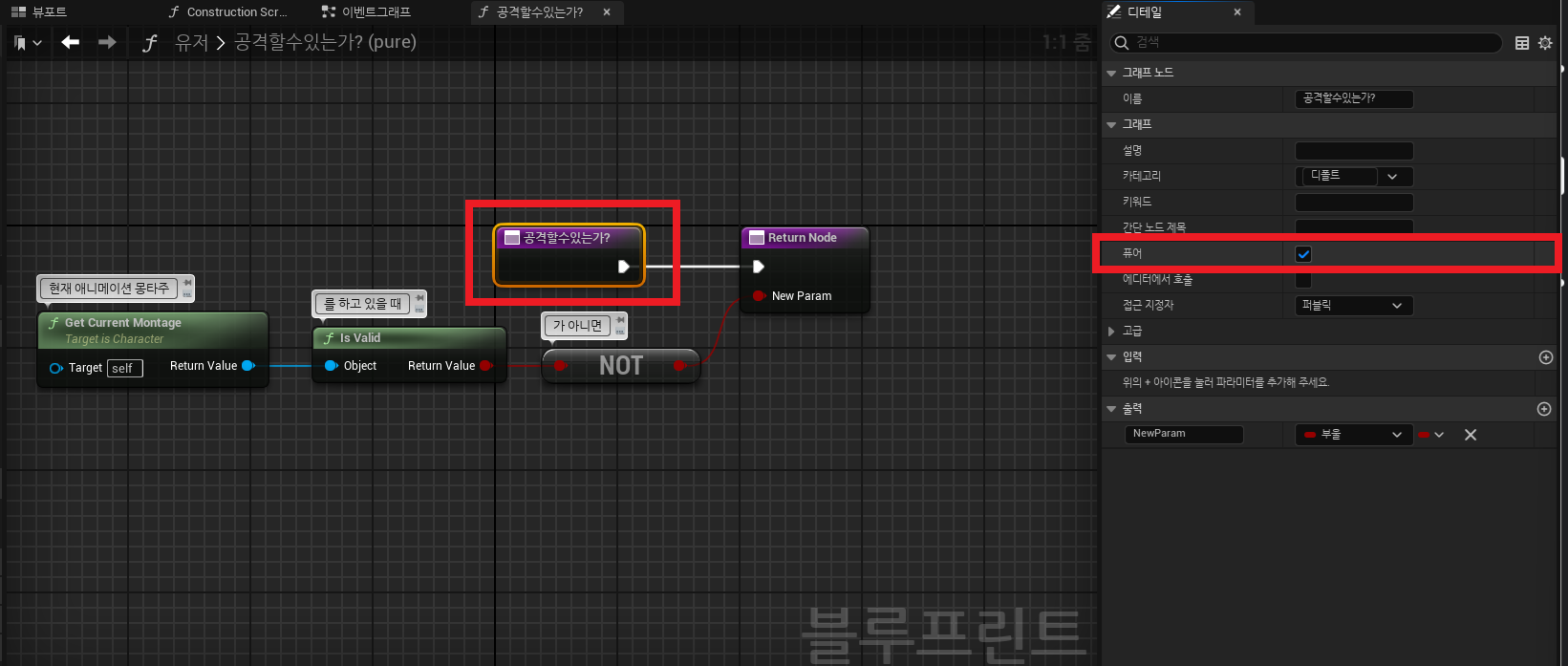Image resolution: width=1568 pixels, height=666 pixels.
Task: Click the New Param boolean input pin
Action: (x=759, y=296)
